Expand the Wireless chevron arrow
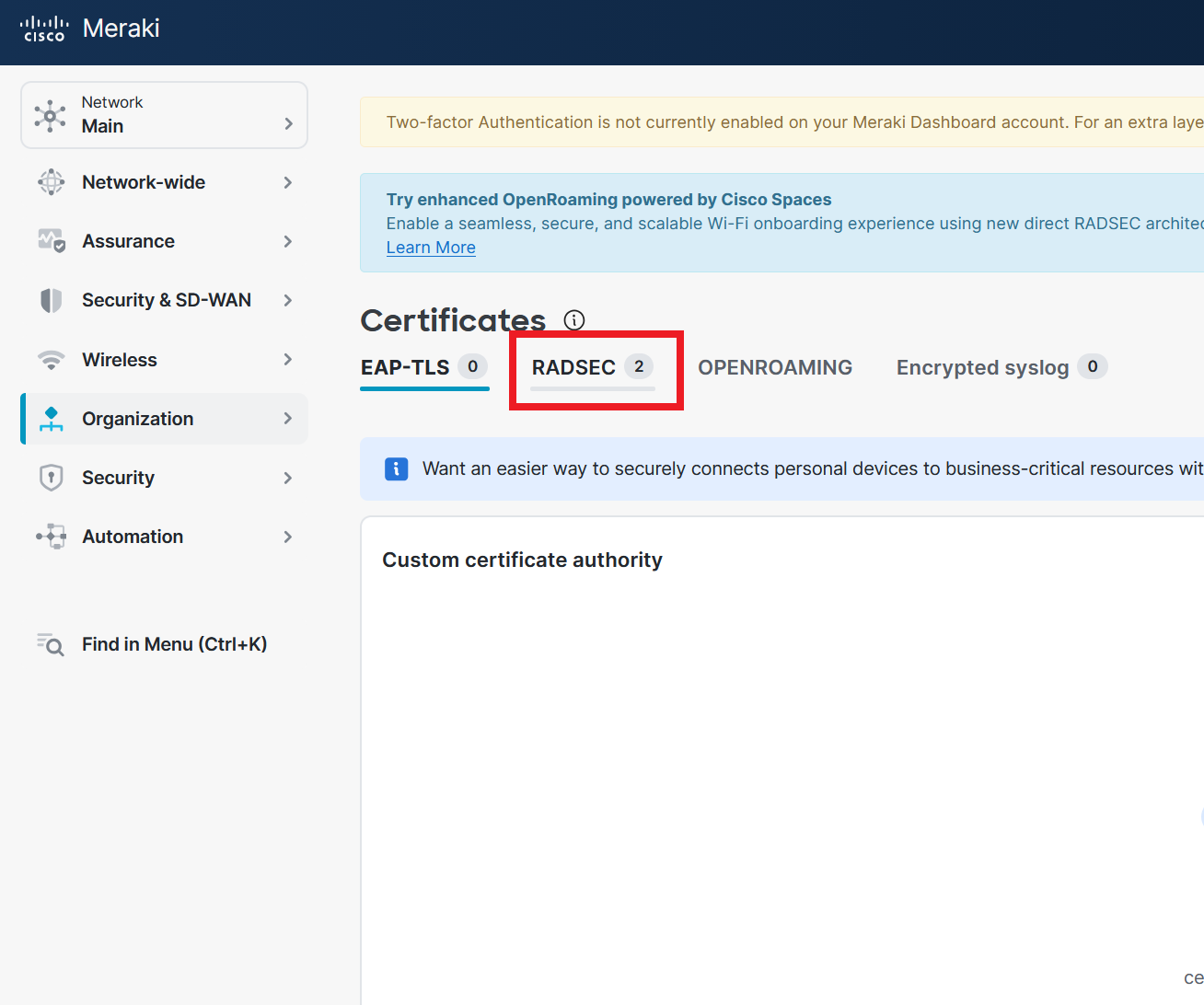This screenshot has height=1005, width=1204. tap(288, 360)
